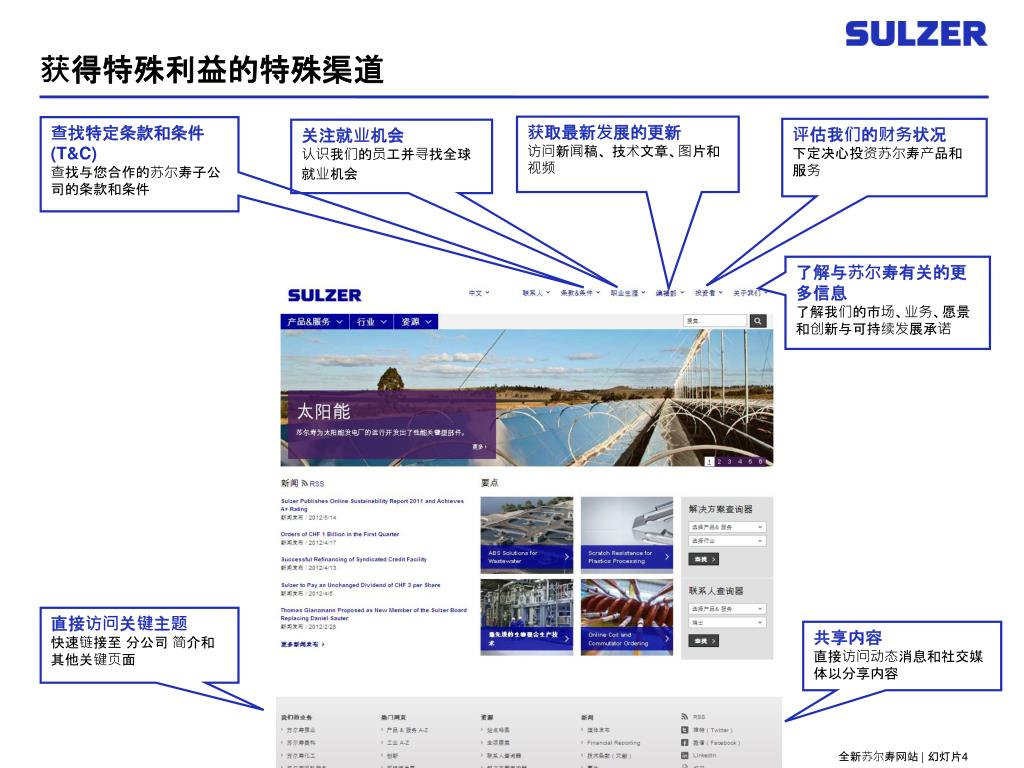The image size is (1024, 768).
Task: Click the 产品 & 服务 A-Z footer link
Action: pyautogui.click(x=406, y=730)
